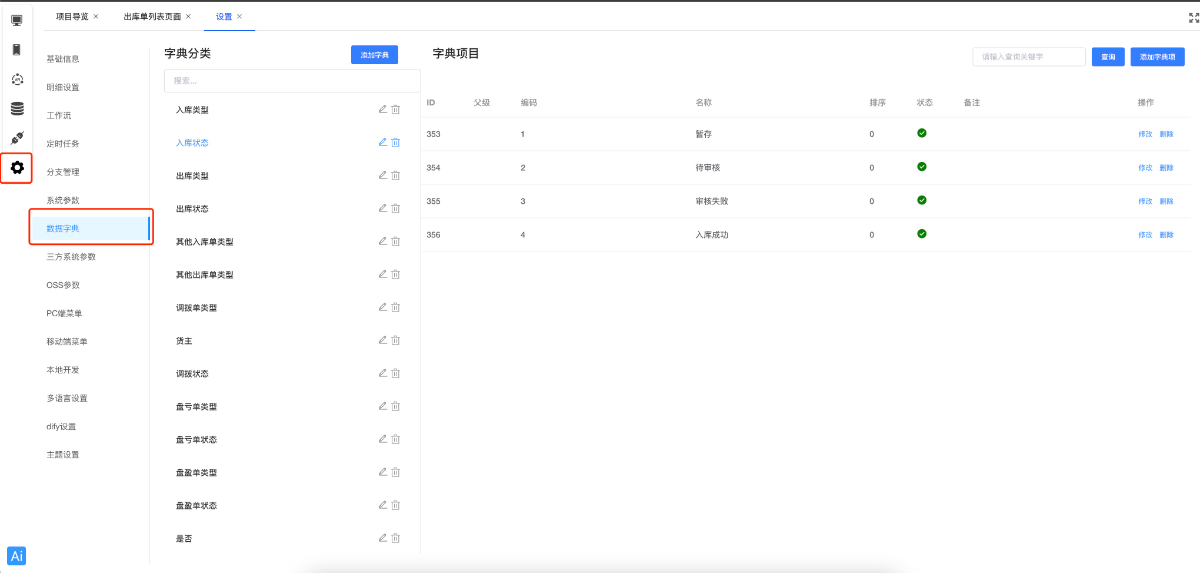Click the 查询 search button
The width and height of the screenshot is (1200, 573).
point(1108,57)
